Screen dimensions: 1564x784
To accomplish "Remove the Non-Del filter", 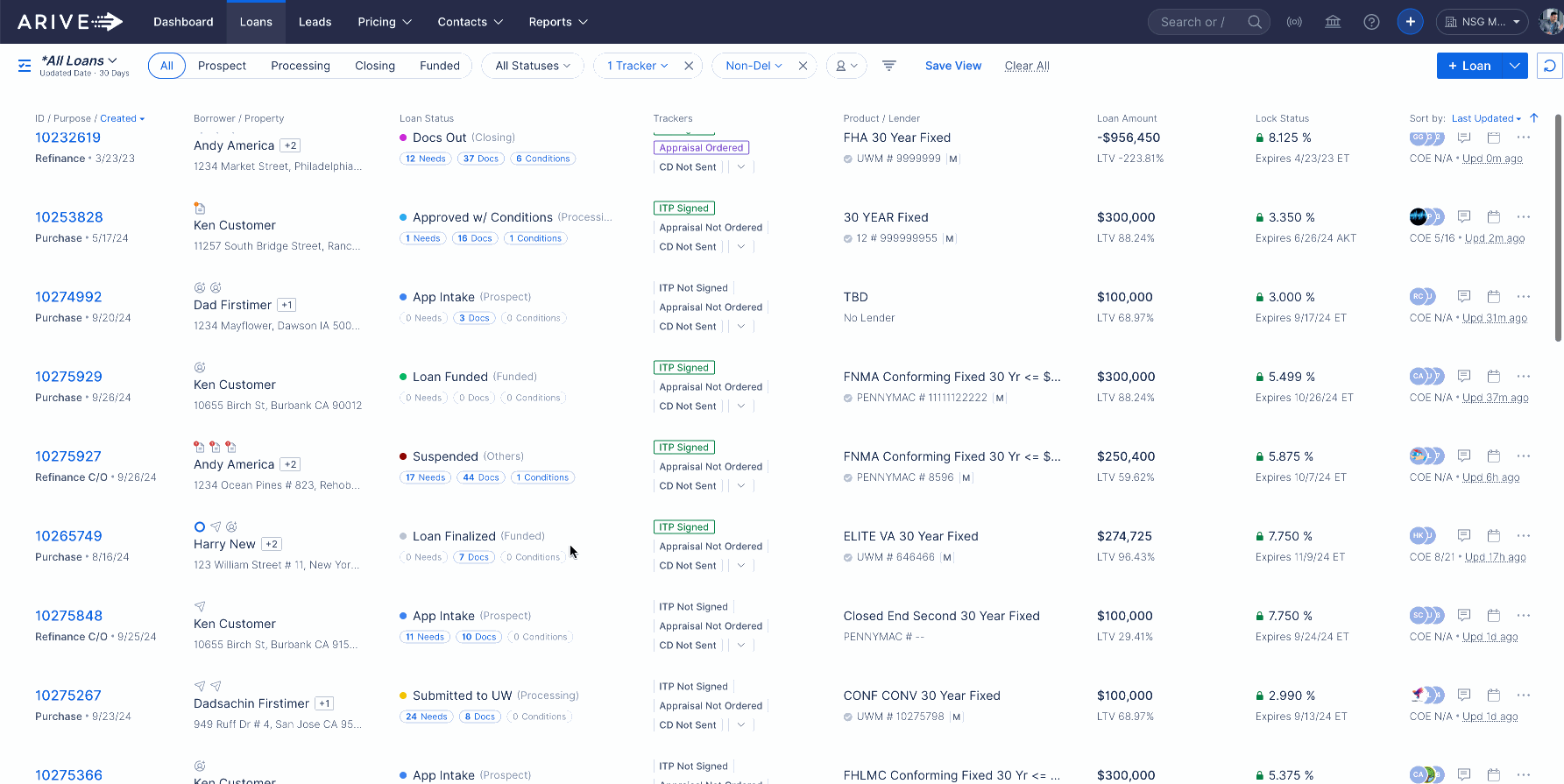I will (x=803, y=66).
